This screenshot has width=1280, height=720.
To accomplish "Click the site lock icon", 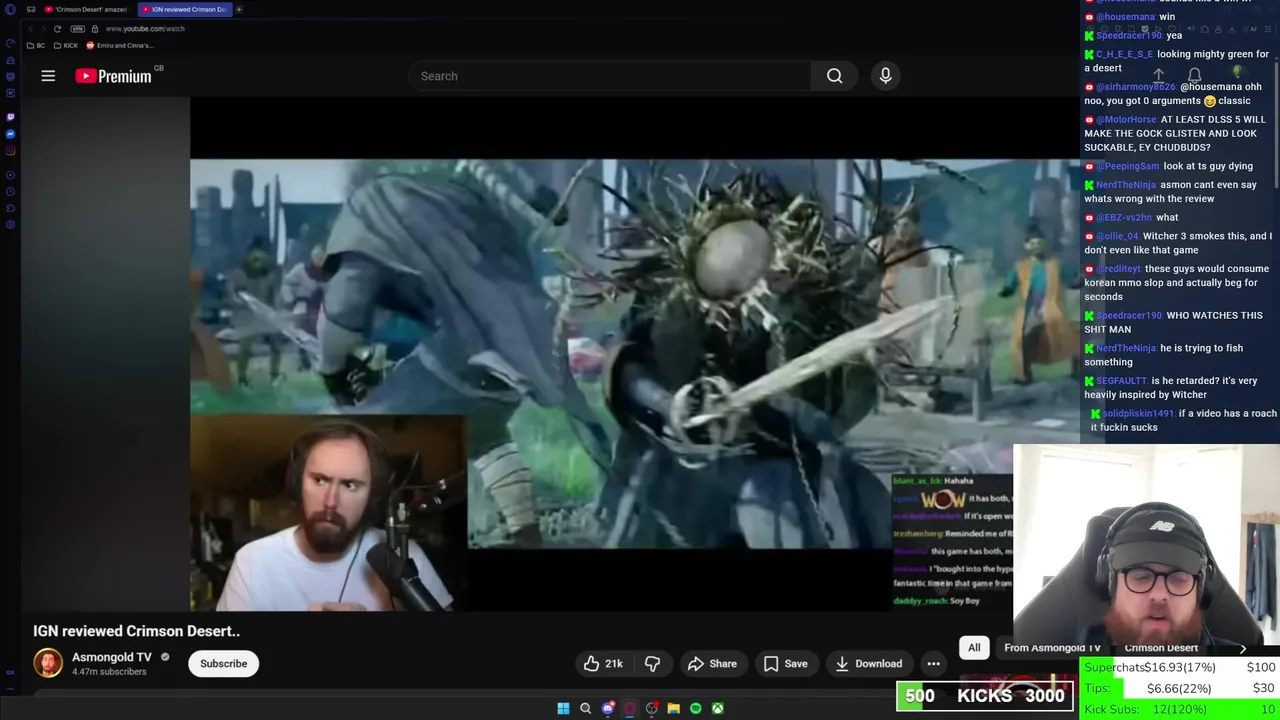I will click(x=95, y=29).
